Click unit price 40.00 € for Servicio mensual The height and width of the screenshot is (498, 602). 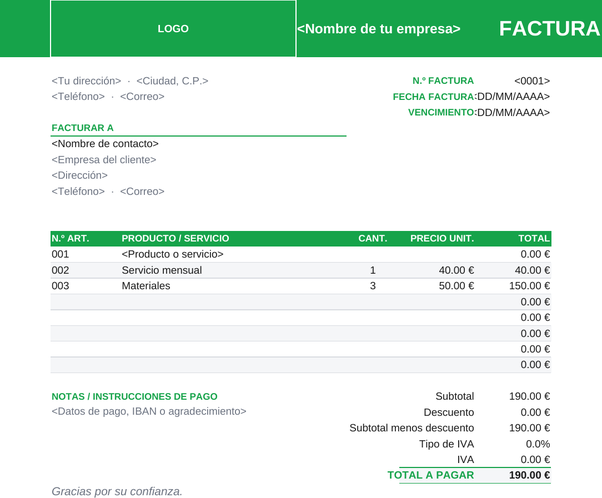456,270
